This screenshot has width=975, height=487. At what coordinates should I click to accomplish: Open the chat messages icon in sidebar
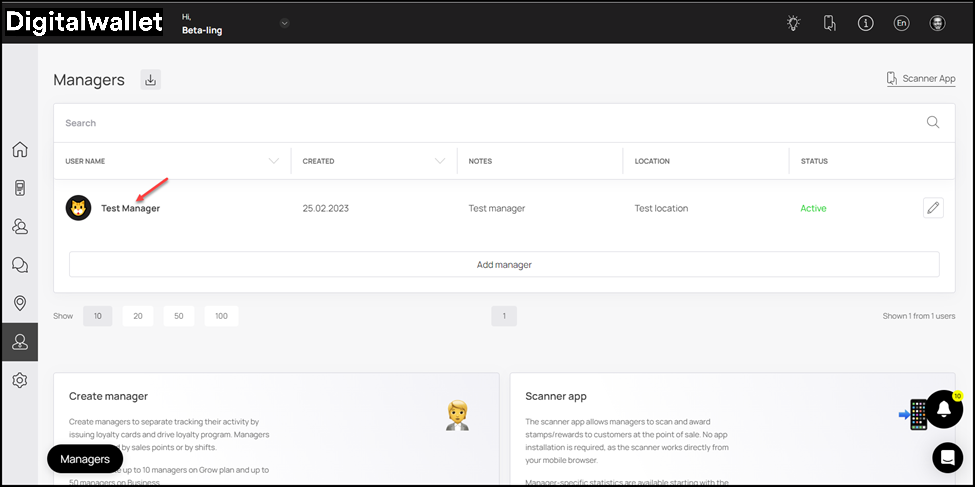20,265
